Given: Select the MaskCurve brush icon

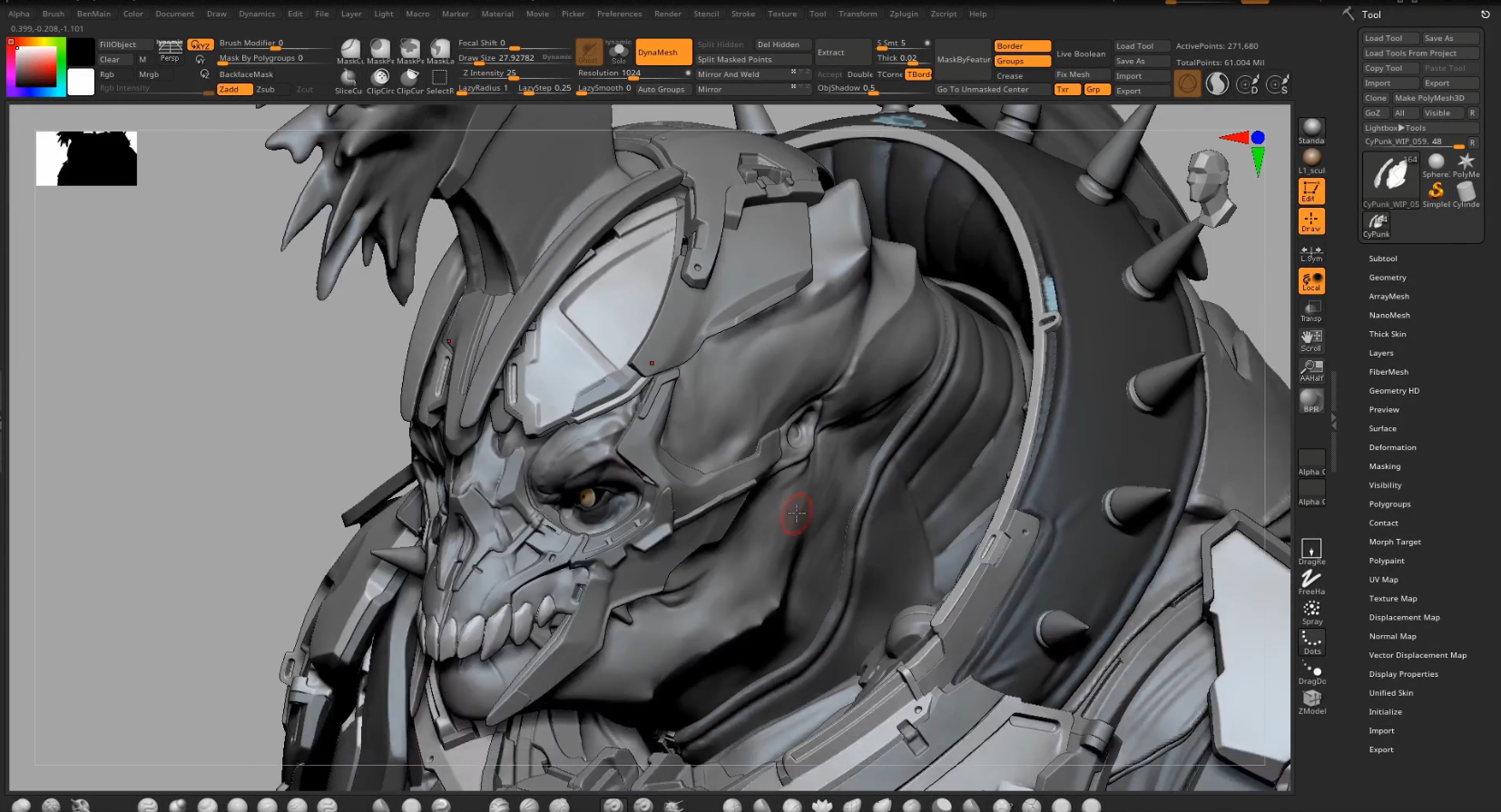Looking at the screenshot, I should [349, 51].
